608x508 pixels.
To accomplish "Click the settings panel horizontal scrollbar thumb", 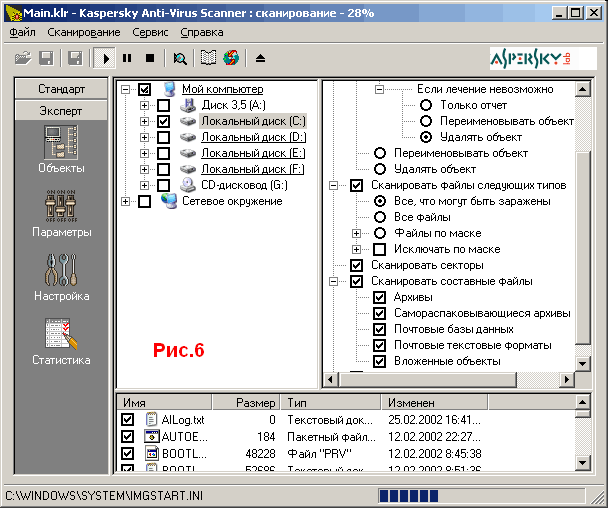I will coord(428,379).
